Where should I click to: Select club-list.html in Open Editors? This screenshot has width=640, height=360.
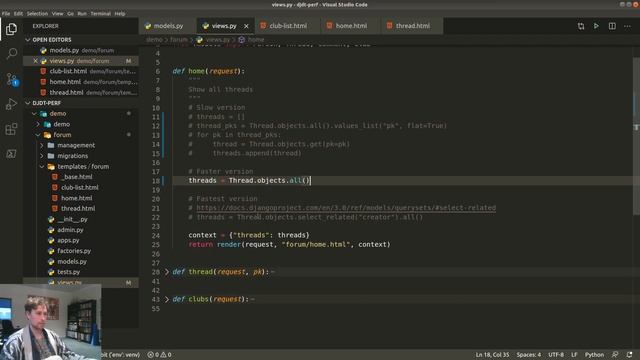[x=68, y=71]
